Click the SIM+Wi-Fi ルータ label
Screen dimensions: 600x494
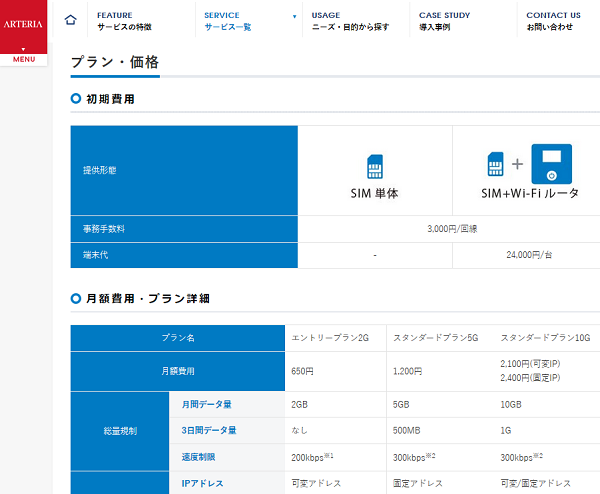[530, 193]
